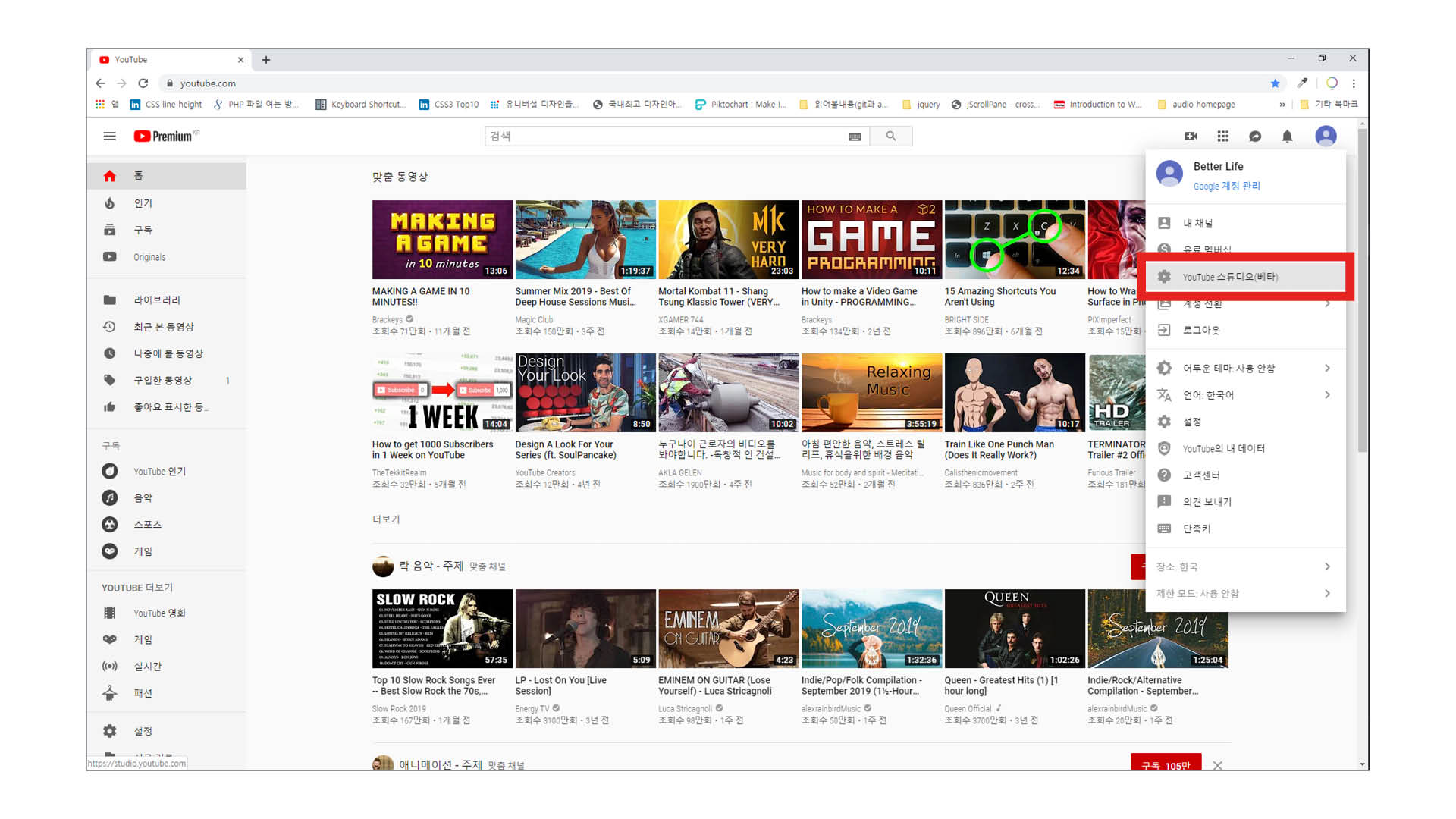The width and height of the screenshot is (1456, 819).
Task: Click bookmark star in address bar
Action: point(1275,83)
